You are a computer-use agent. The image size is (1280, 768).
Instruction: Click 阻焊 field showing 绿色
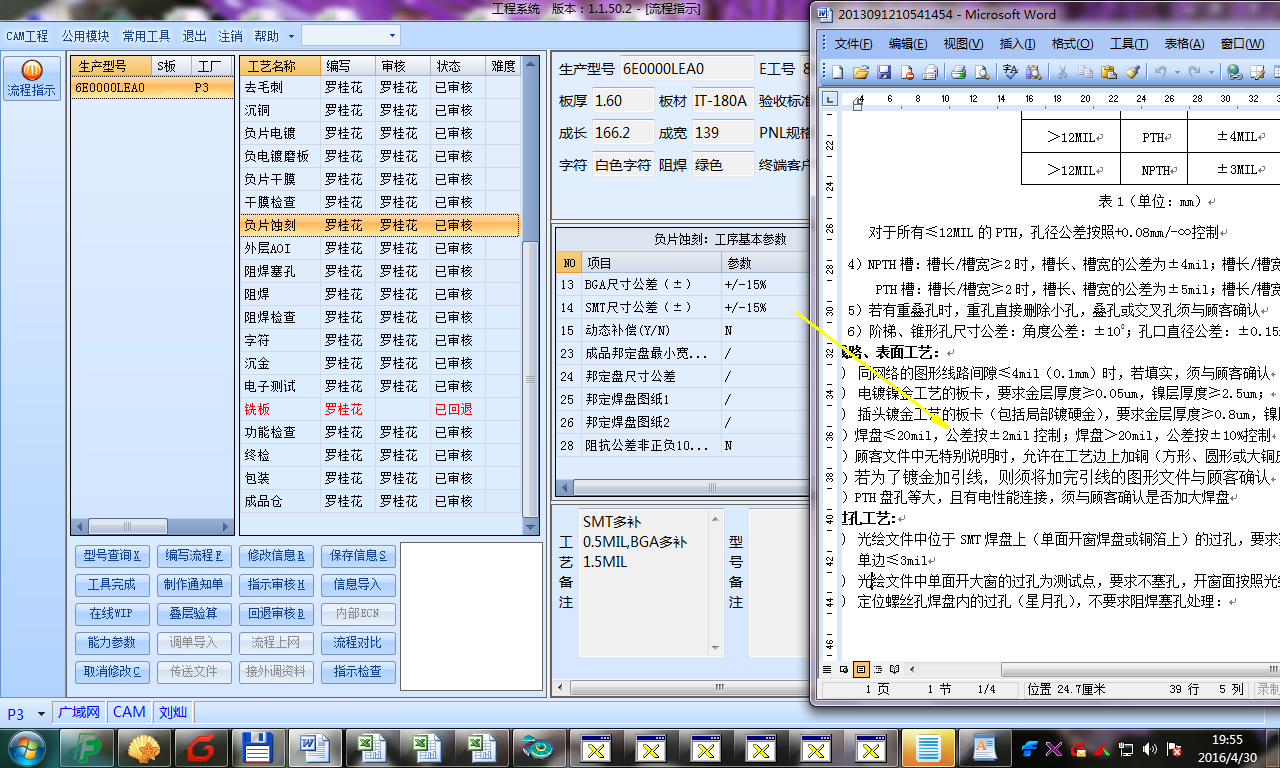[x=722, y=165]
